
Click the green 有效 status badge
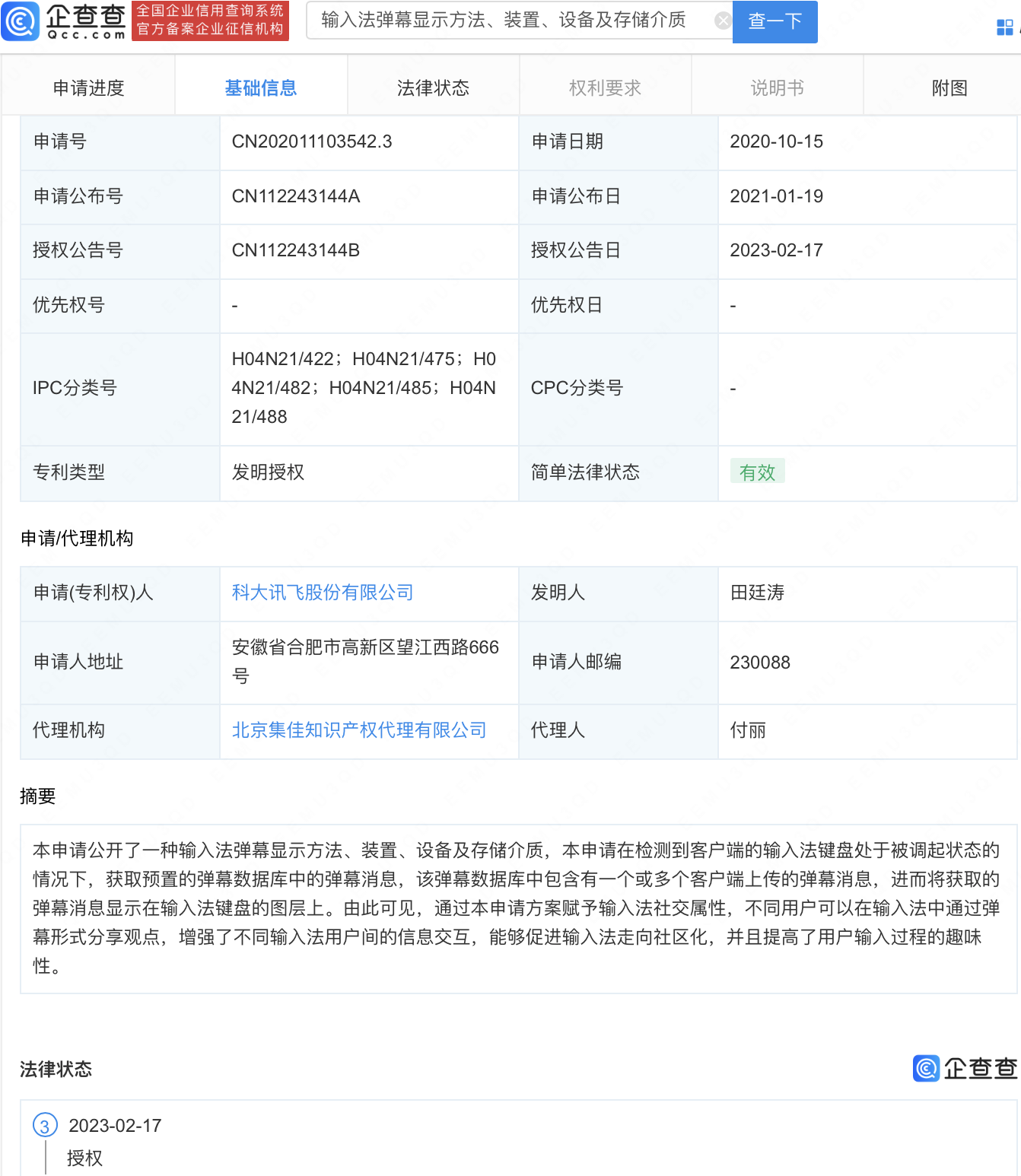[x=756, y=472]
